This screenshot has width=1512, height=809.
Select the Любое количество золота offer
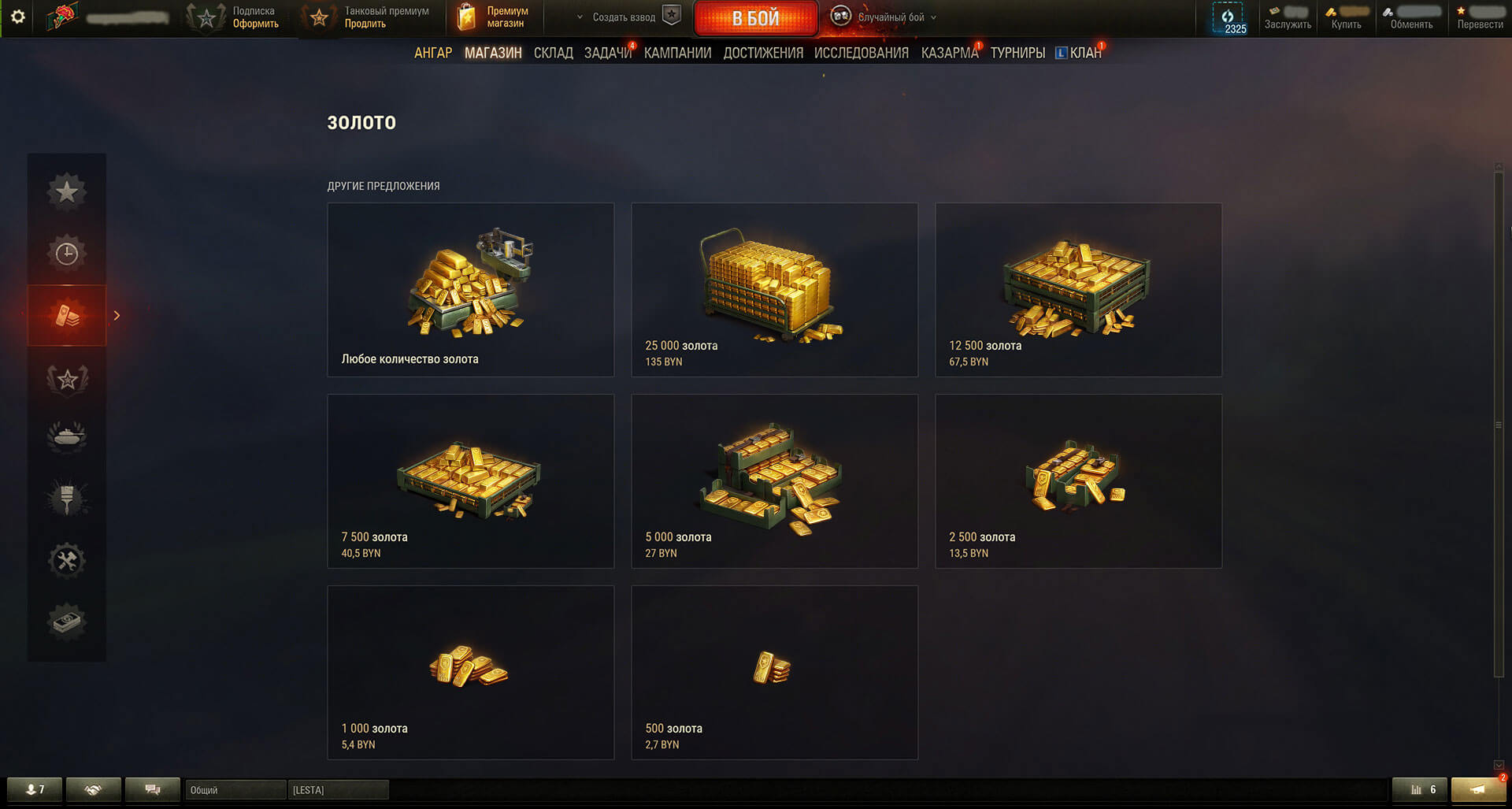pos(470,290)
